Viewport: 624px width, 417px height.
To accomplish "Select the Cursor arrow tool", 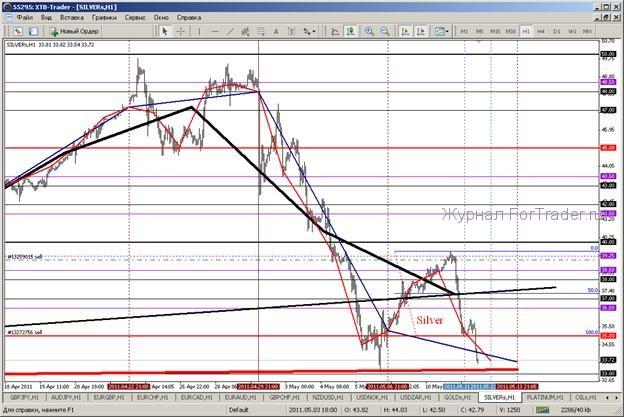I will (x=165, y=31).
